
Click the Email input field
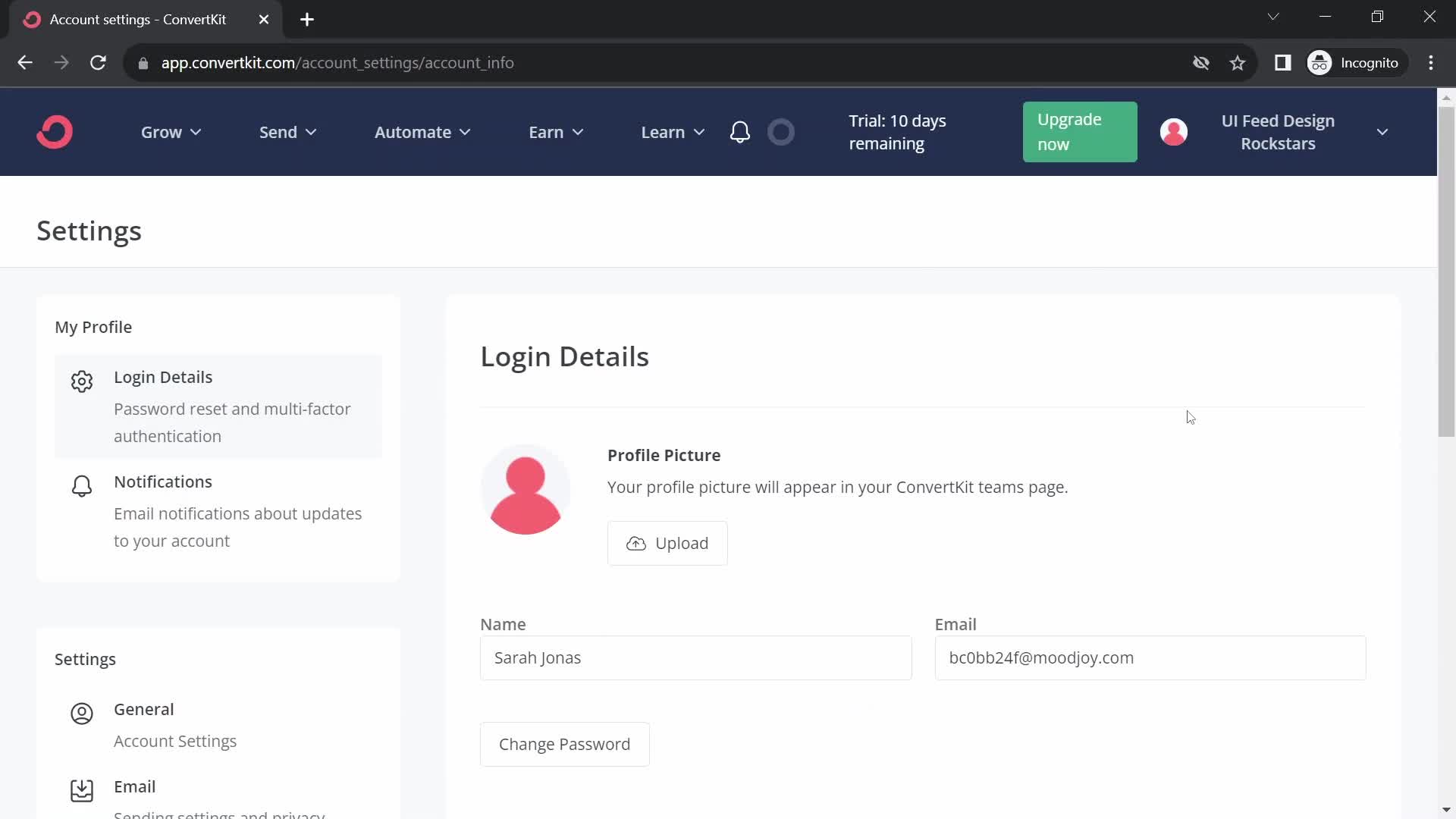click(1150, 657)
